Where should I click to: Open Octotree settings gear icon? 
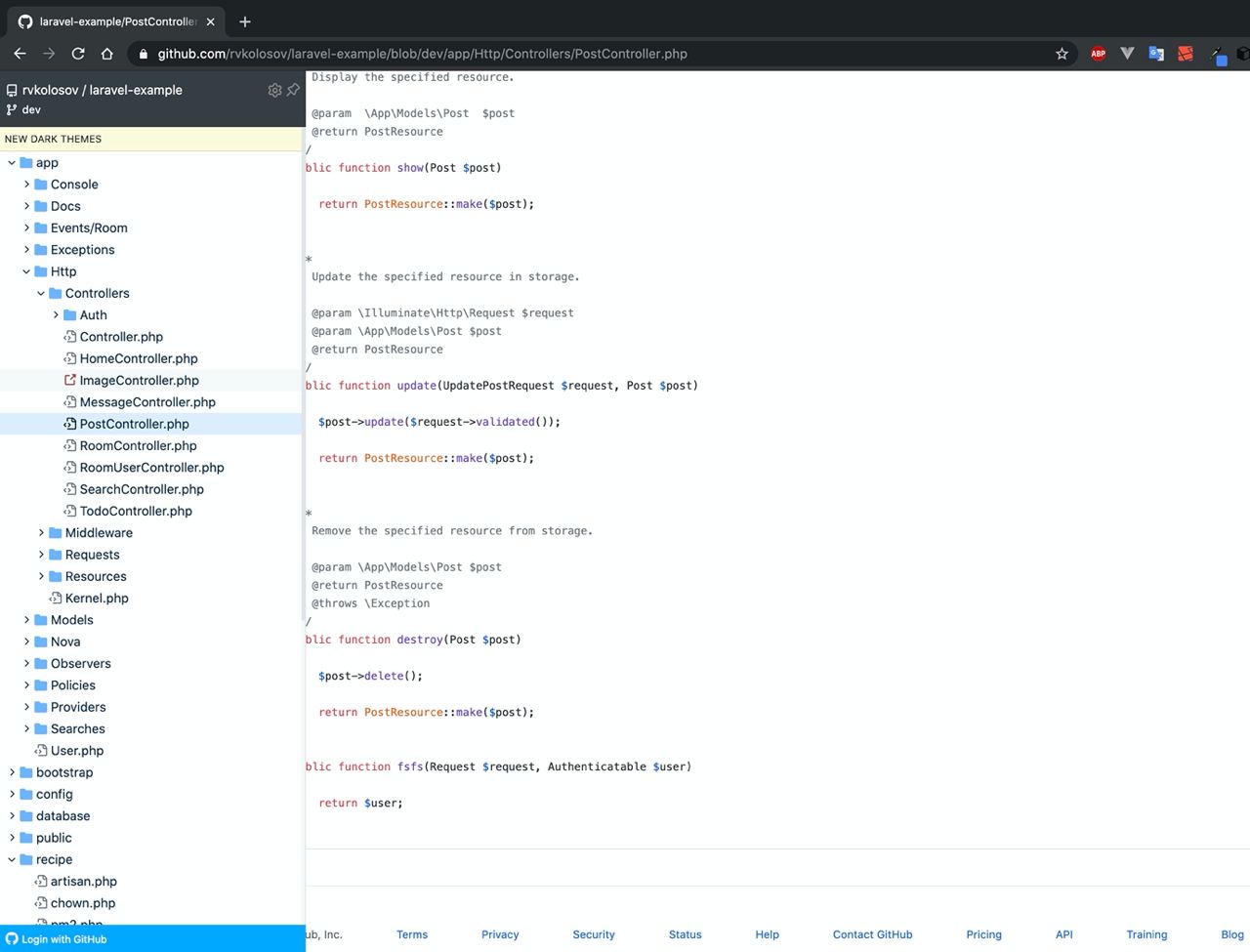(274, 90)
